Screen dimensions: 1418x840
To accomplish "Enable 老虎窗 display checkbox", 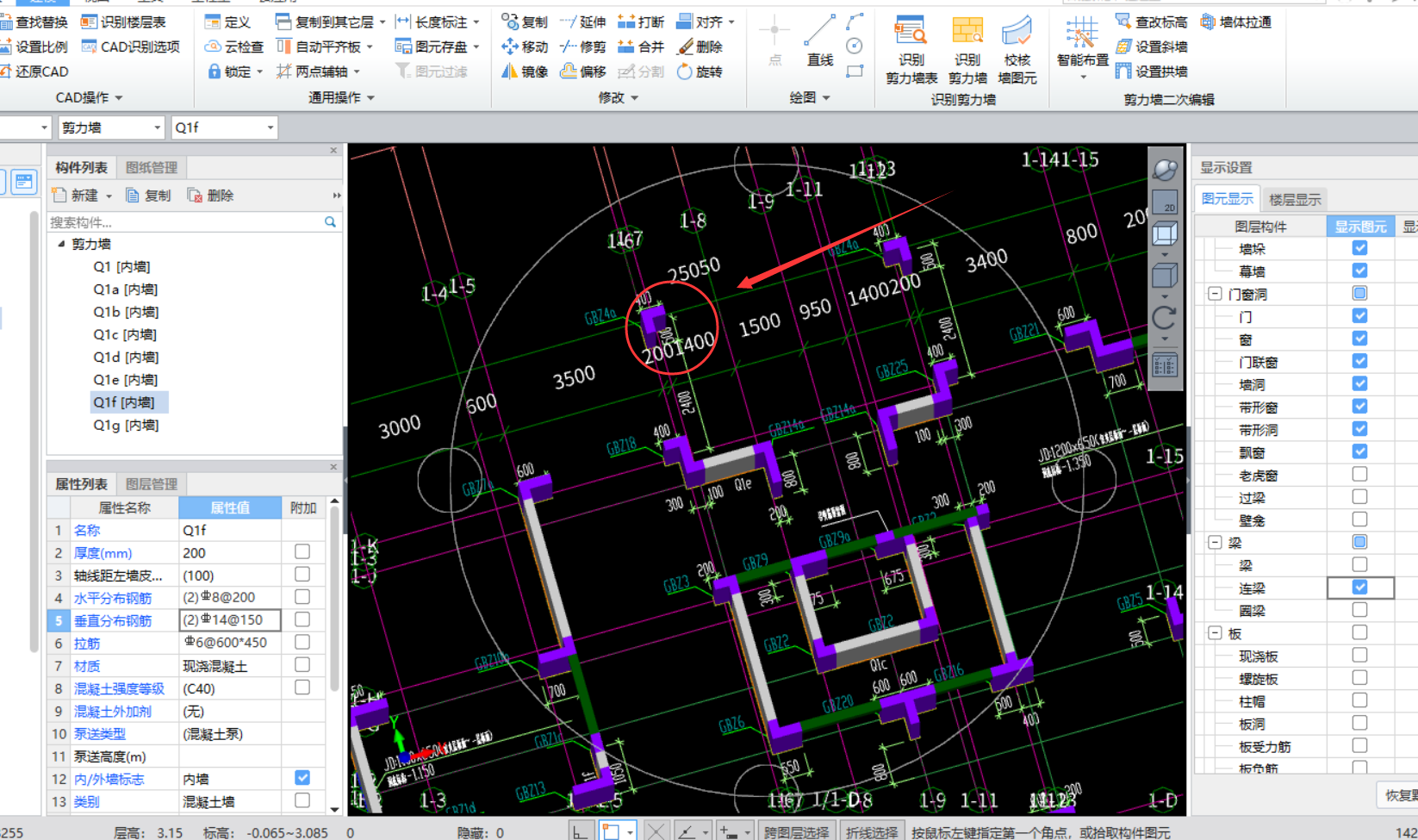I will pyautogui.click(x=1359, y=474).
